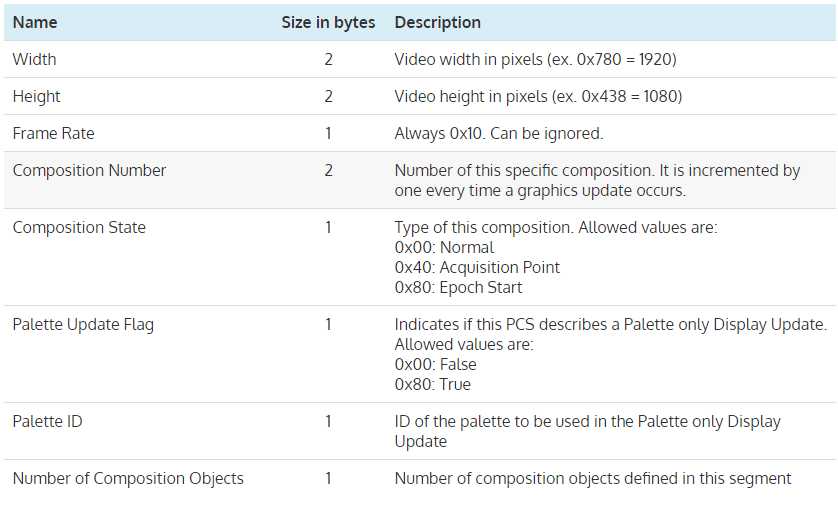Viewport: 838px width, 506px height.
Task: Click the Composition Number row label
Action: pos(89,170)
